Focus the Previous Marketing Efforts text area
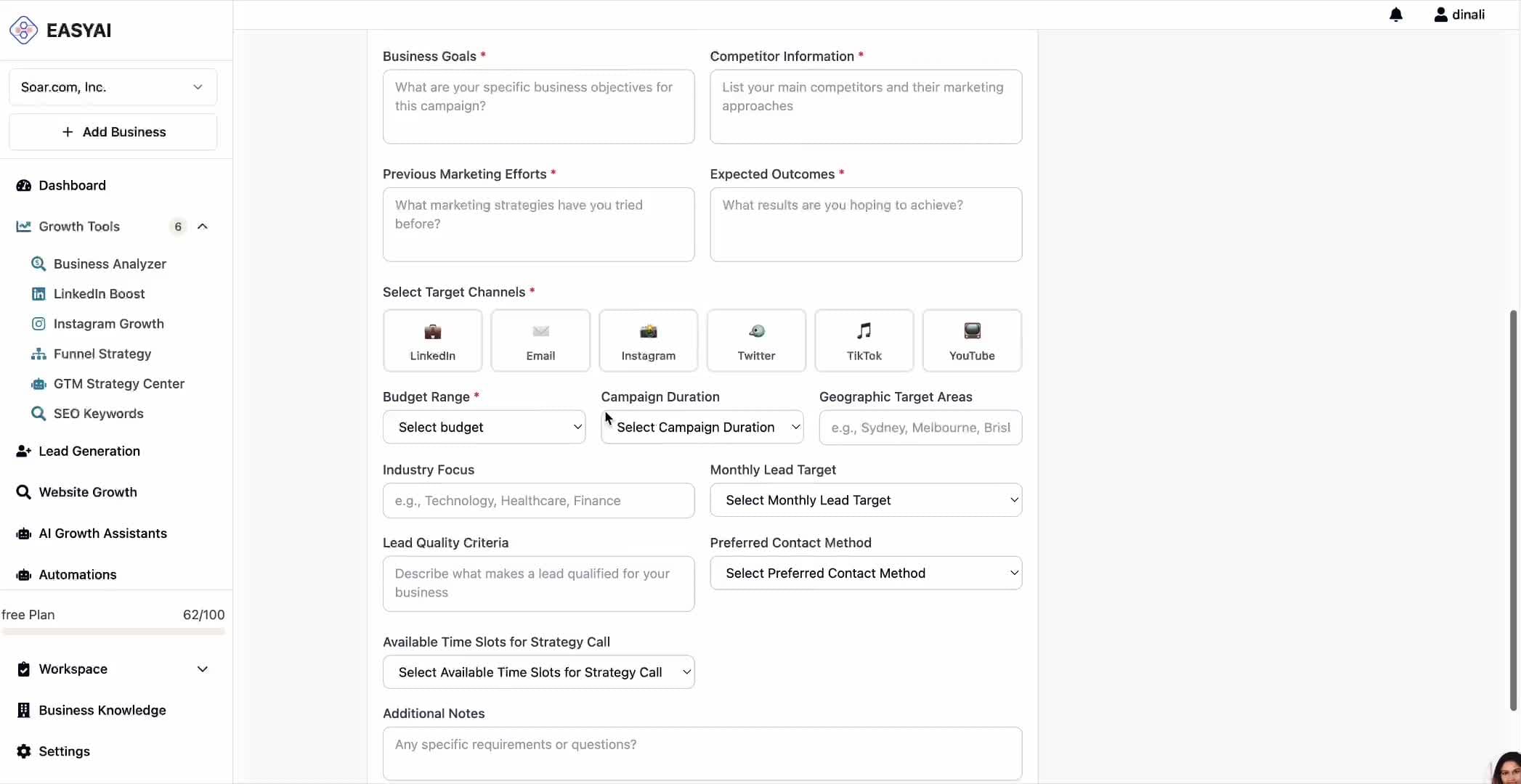Image resolution: width=1521 pixels, height=784 pixels. click(x=538, y=224)
